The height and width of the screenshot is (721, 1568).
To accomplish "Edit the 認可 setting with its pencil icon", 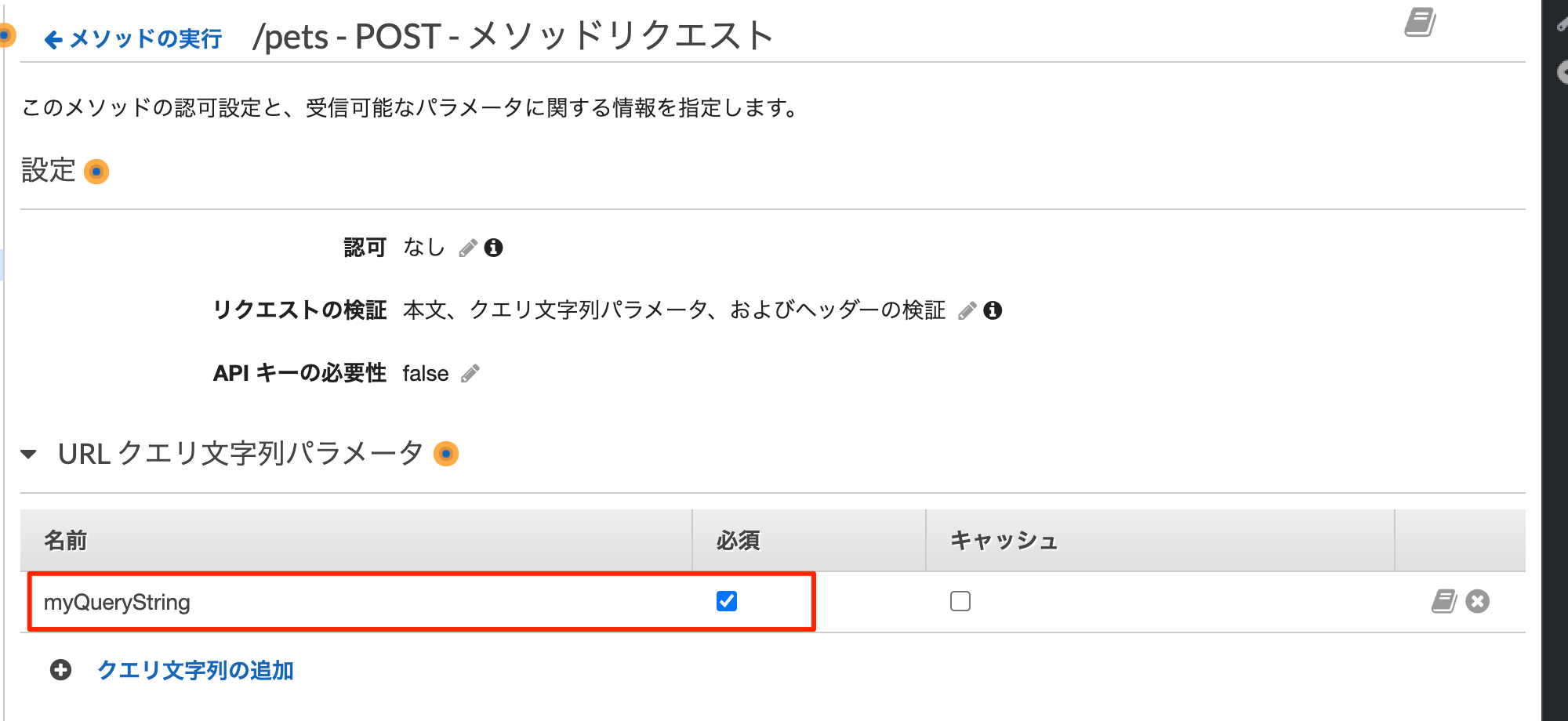I will click(468, 248).
